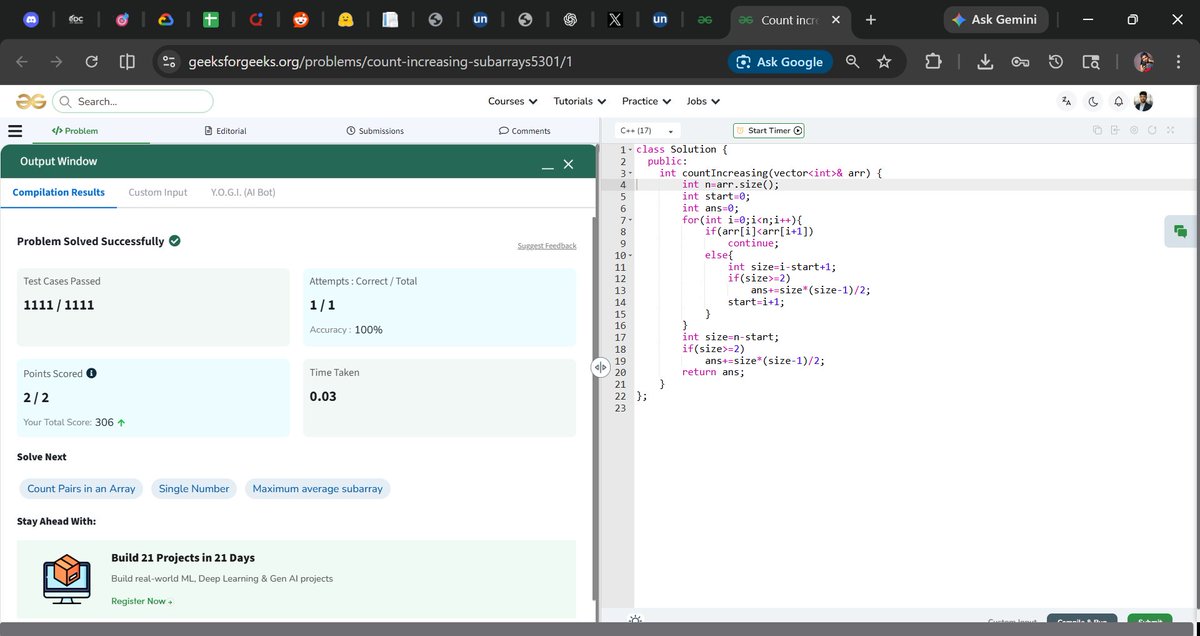Open the zoom magnifier icon in address bar
This screenshot has width=1200, height=636.
[852, 62]
